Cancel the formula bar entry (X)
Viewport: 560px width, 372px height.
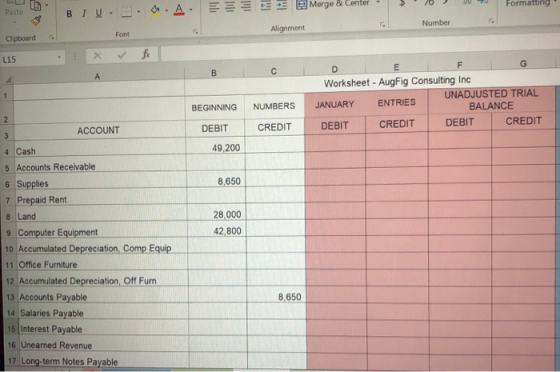(x=97, y=56)
